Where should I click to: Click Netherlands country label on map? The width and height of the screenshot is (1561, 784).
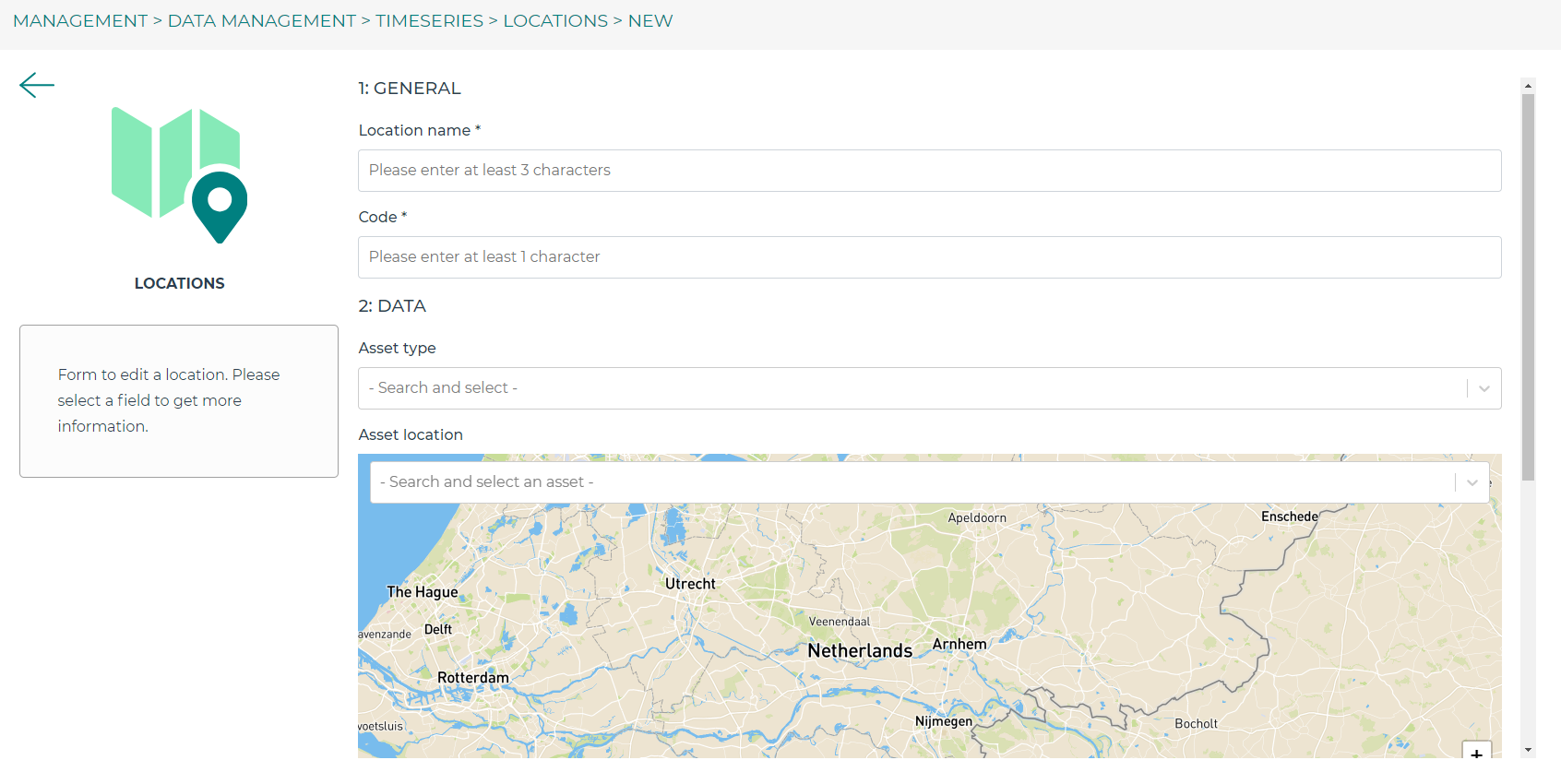tap(860, 651)
